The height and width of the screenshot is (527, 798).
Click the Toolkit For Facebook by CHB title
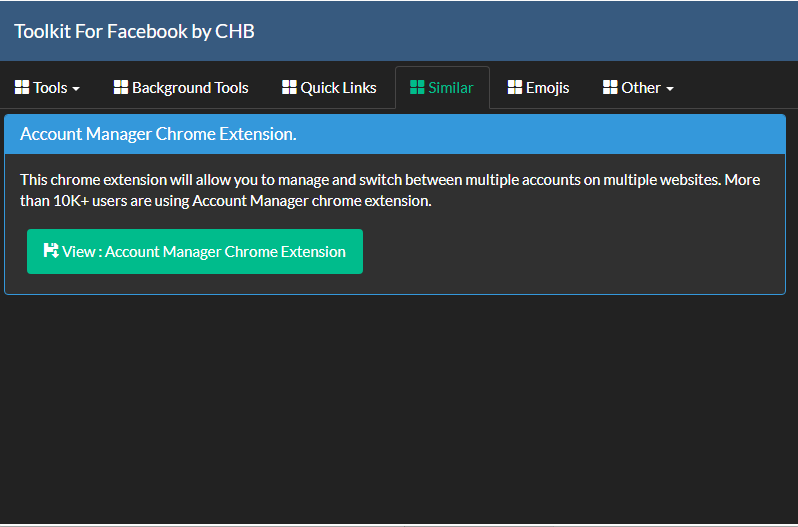click(134, 32)
